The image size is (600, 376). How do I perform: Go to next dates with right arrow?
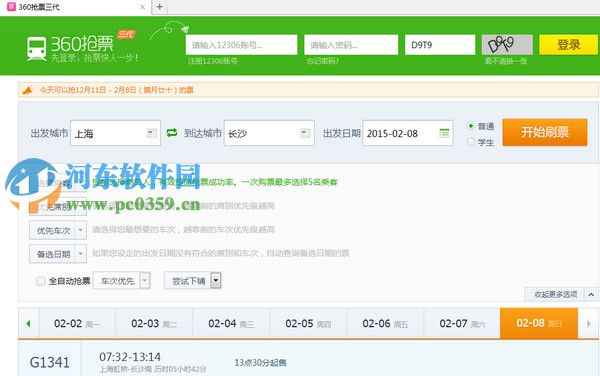point(589,324)
